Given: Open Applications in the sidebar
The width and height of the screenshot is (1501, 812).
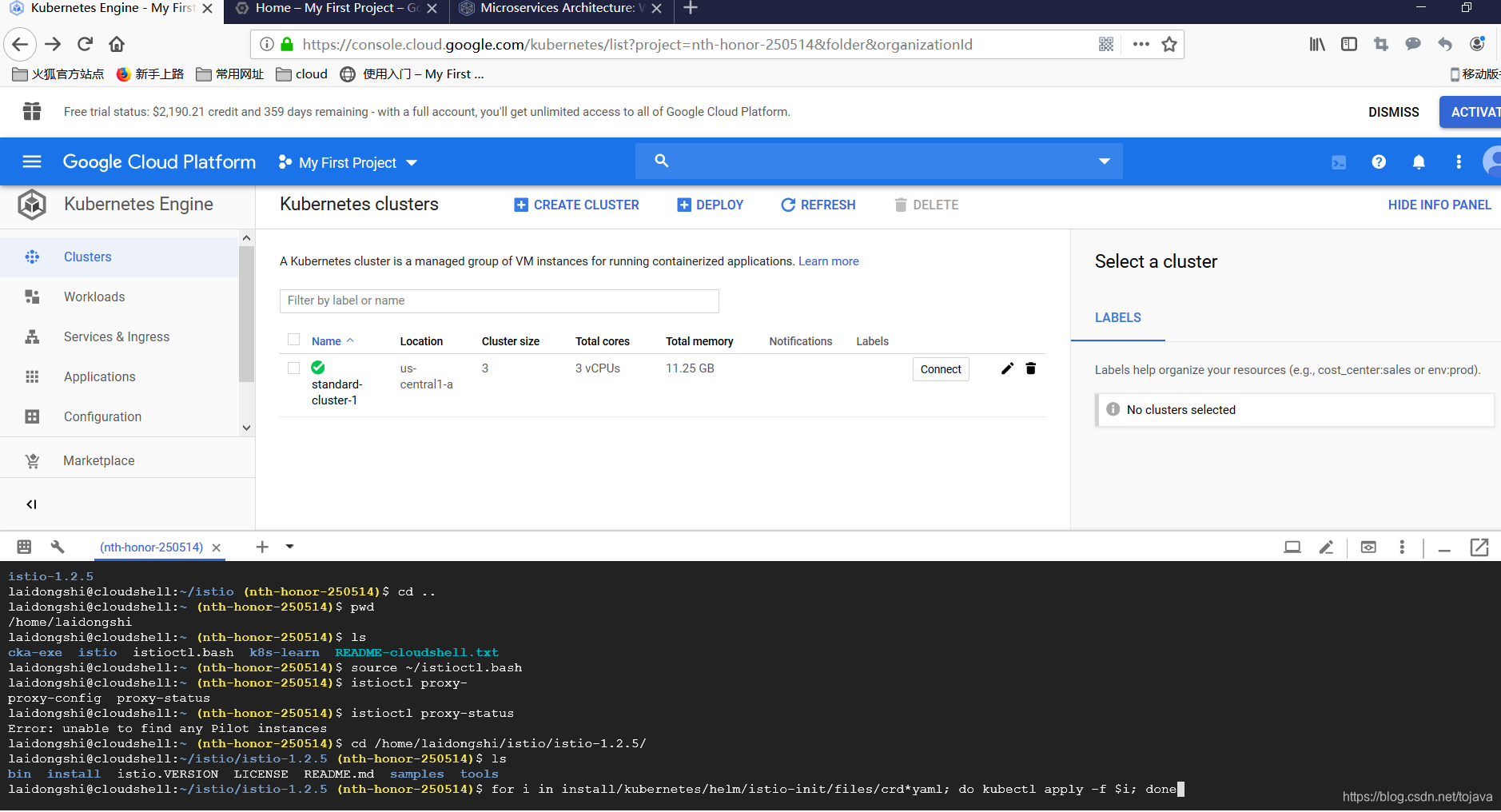Looking at the screenshot, I should tap(119, 377).
